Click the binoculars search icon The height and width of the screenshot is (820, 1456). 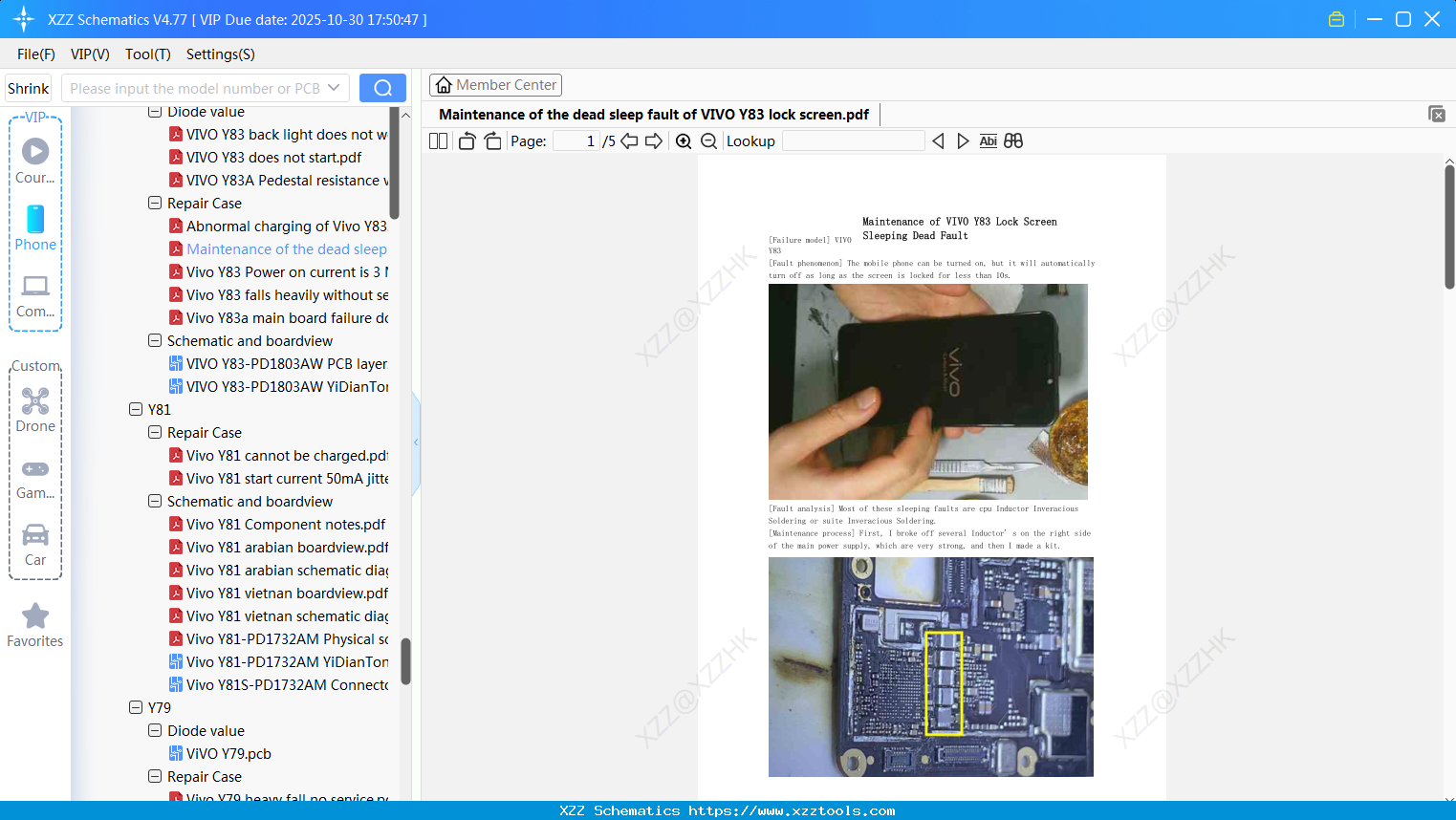pos(1013,140)
